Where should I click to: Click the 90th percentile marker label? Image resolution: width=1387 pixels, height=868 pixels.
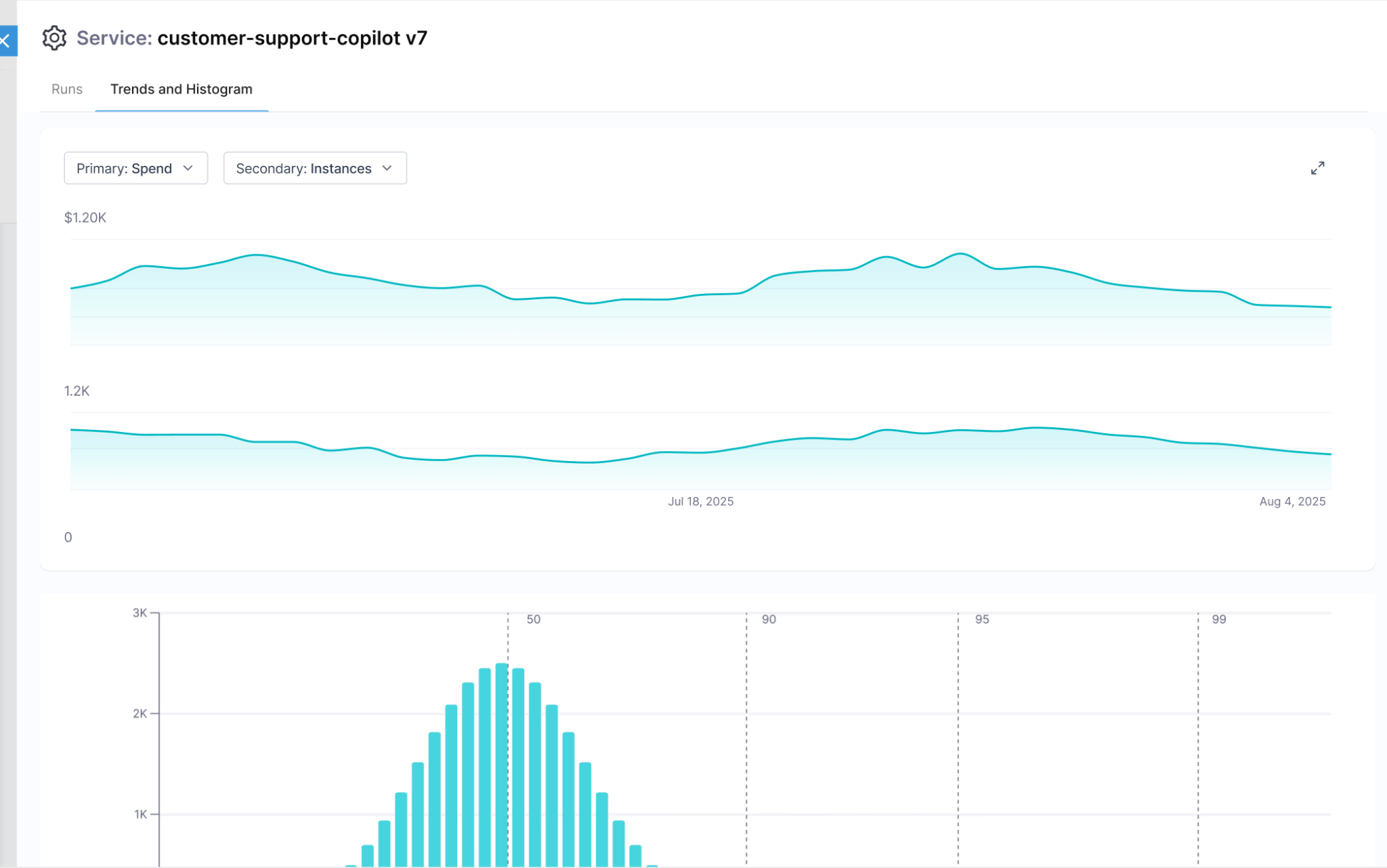click(769, 620)
